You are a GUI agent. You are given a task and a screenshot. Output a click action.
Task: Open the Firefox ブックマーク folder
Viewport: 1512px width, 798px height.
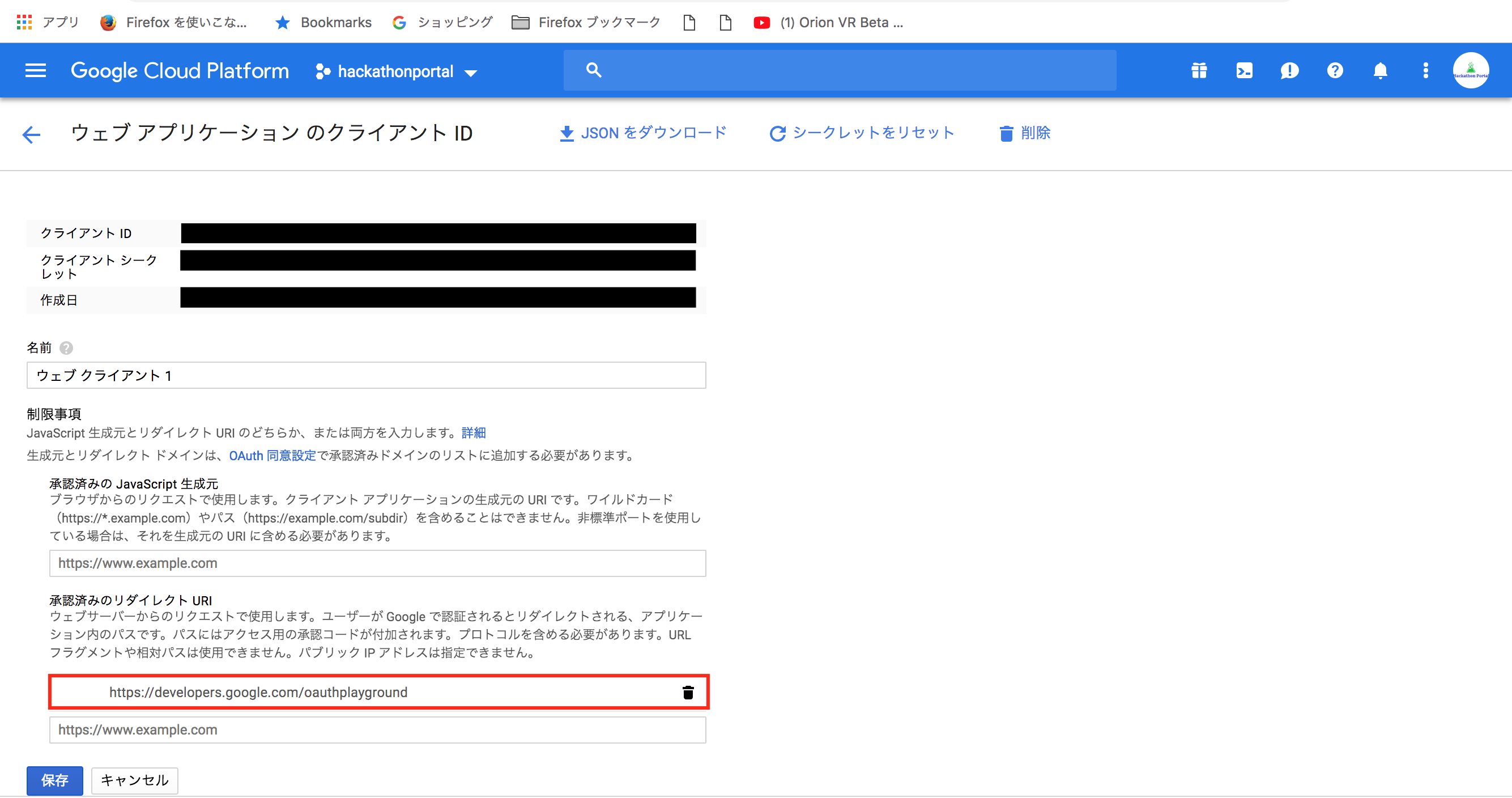tap(586, 22)
